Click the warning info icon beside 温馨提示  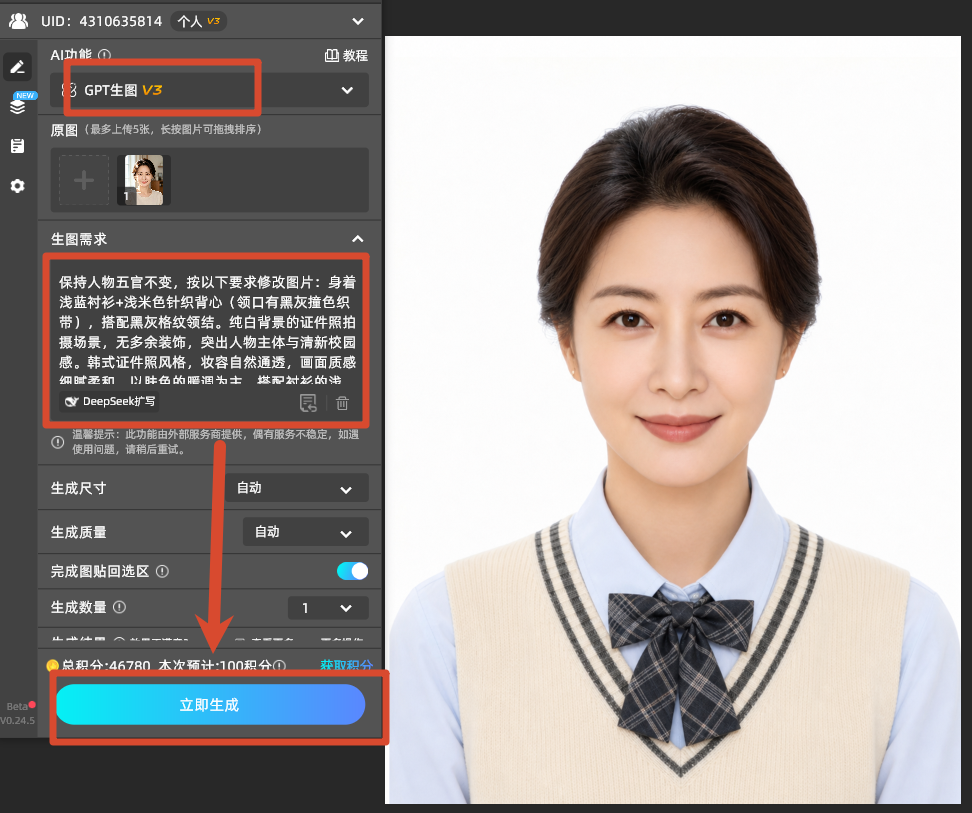(58, 442)
